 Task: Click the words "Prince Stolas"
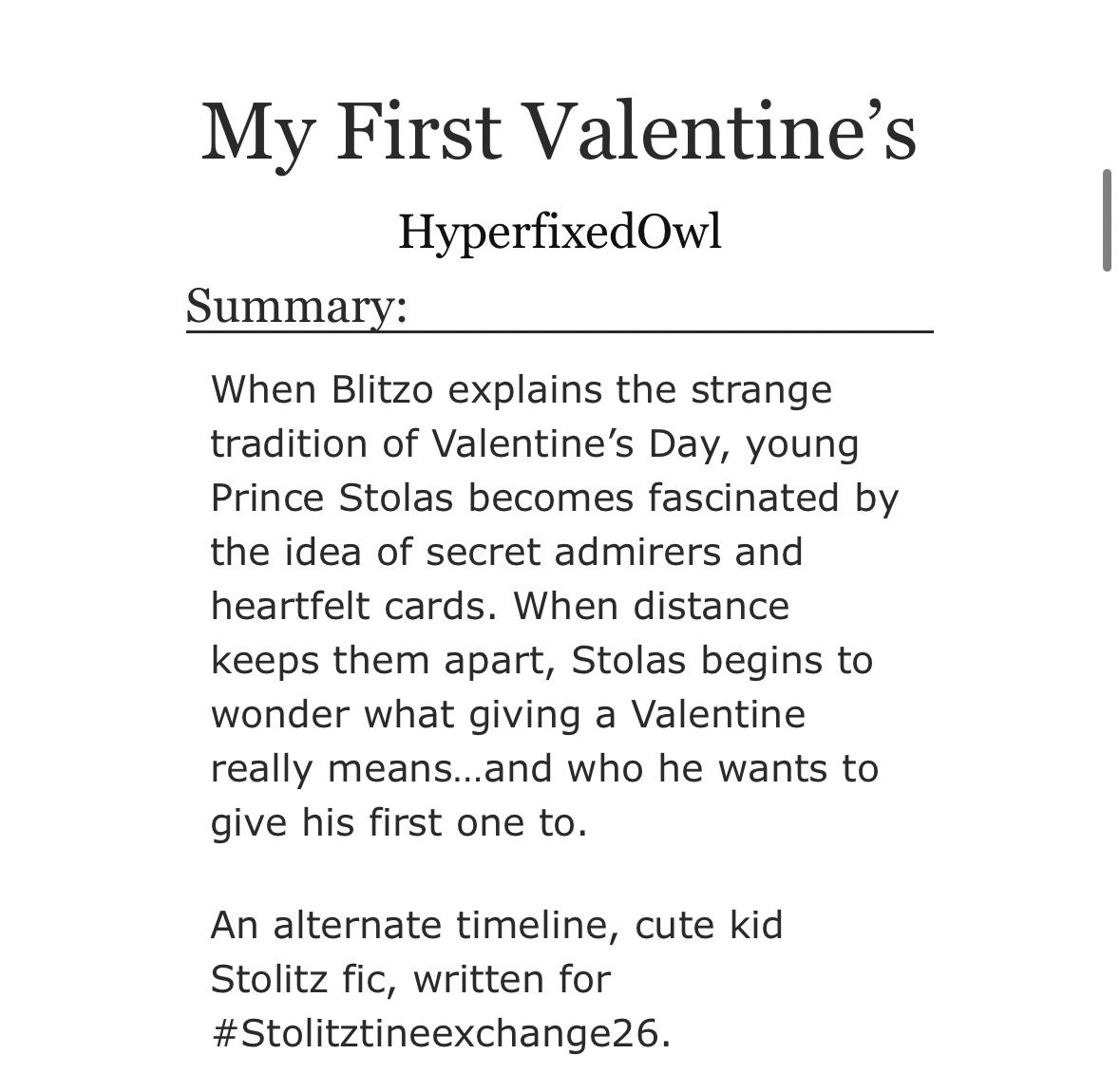[331, 499]
